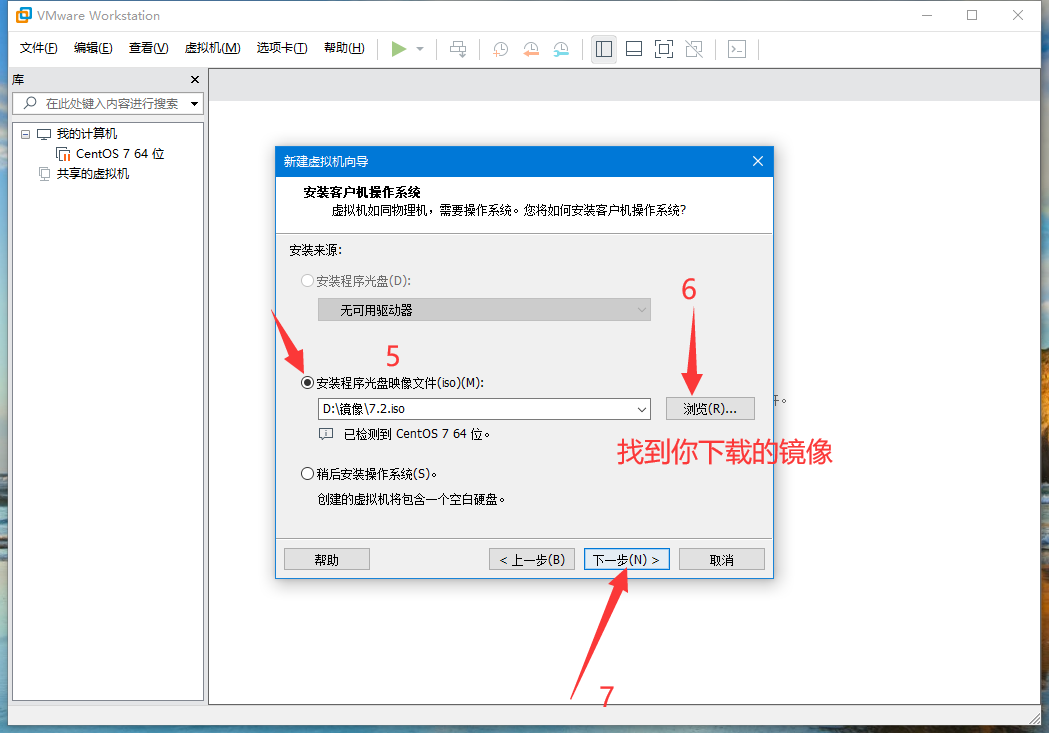
Task: Open the 文件(F) menu
Action: coord(39,48)
